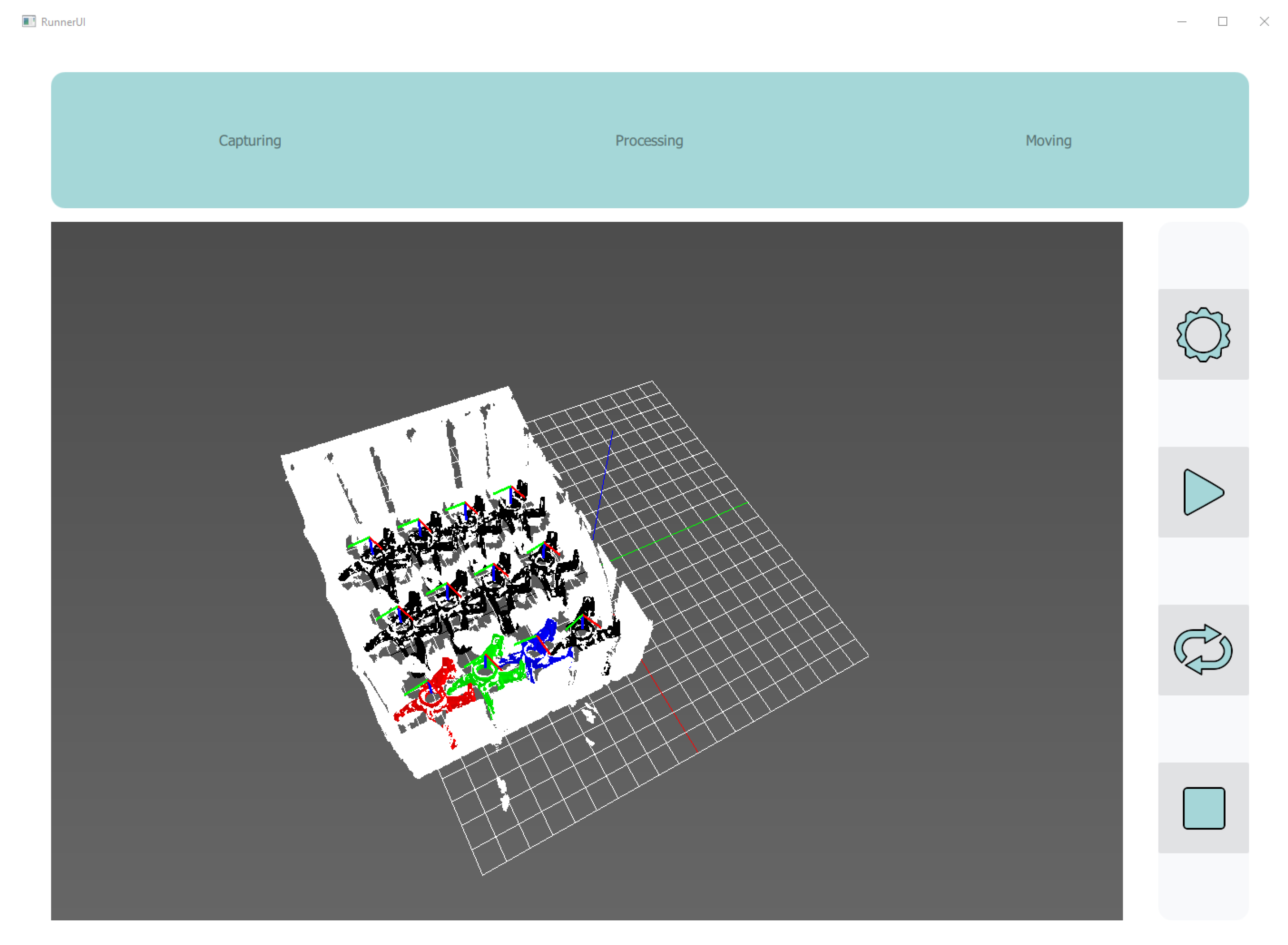
Task: Open settings with the gear icon
Action: 1203,334
